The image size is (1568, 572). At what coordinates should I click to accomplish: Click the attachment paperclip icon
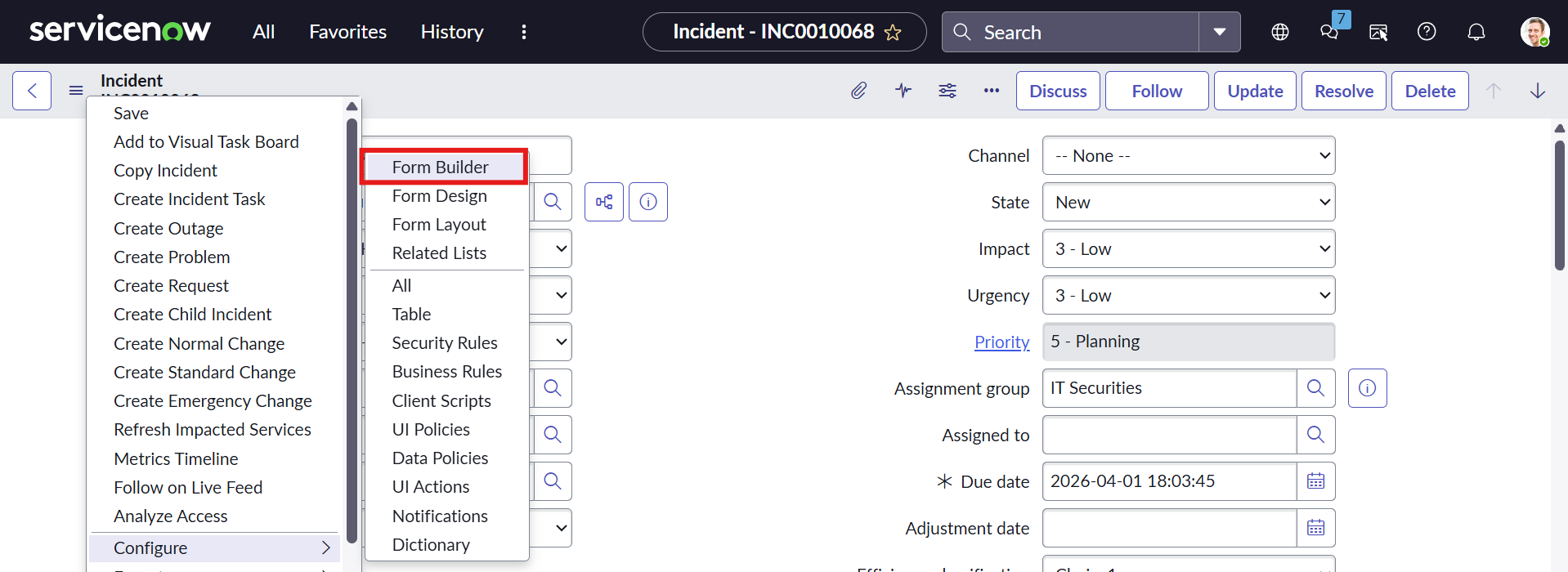pos(858,91)
